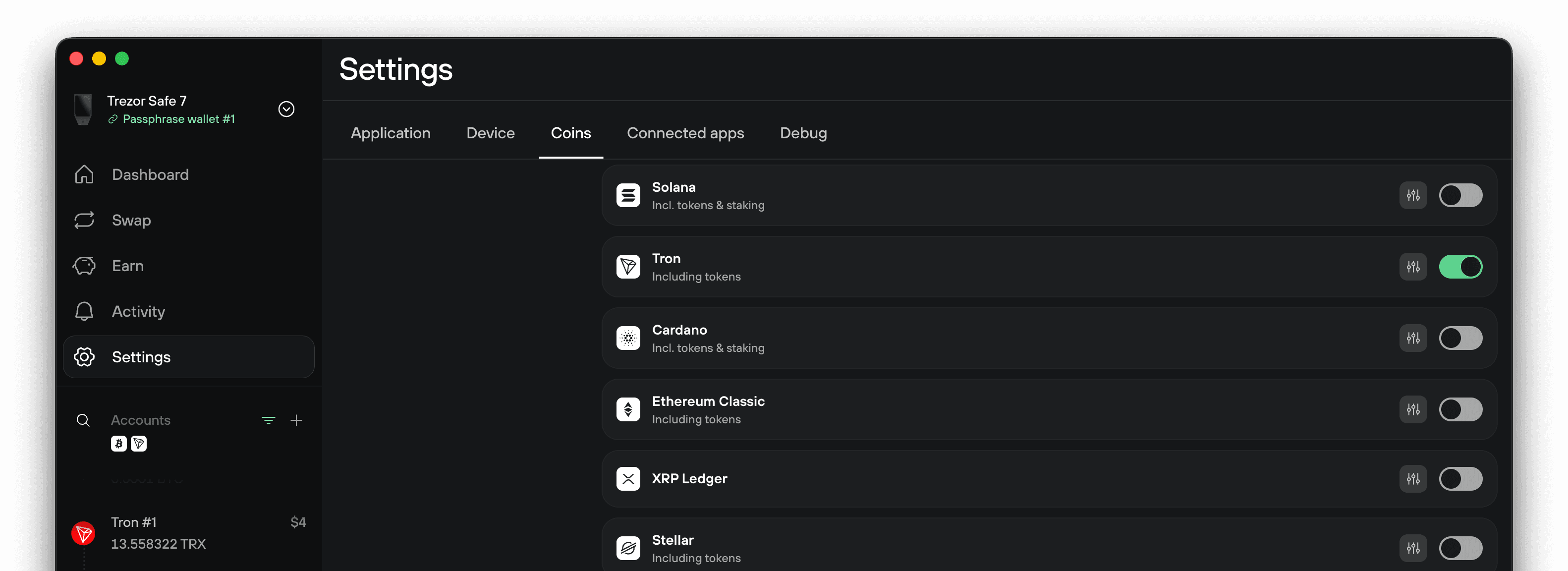1568x571 pixels.
Task: Open Tron advanced settings icon
Action: point(1413,267)
